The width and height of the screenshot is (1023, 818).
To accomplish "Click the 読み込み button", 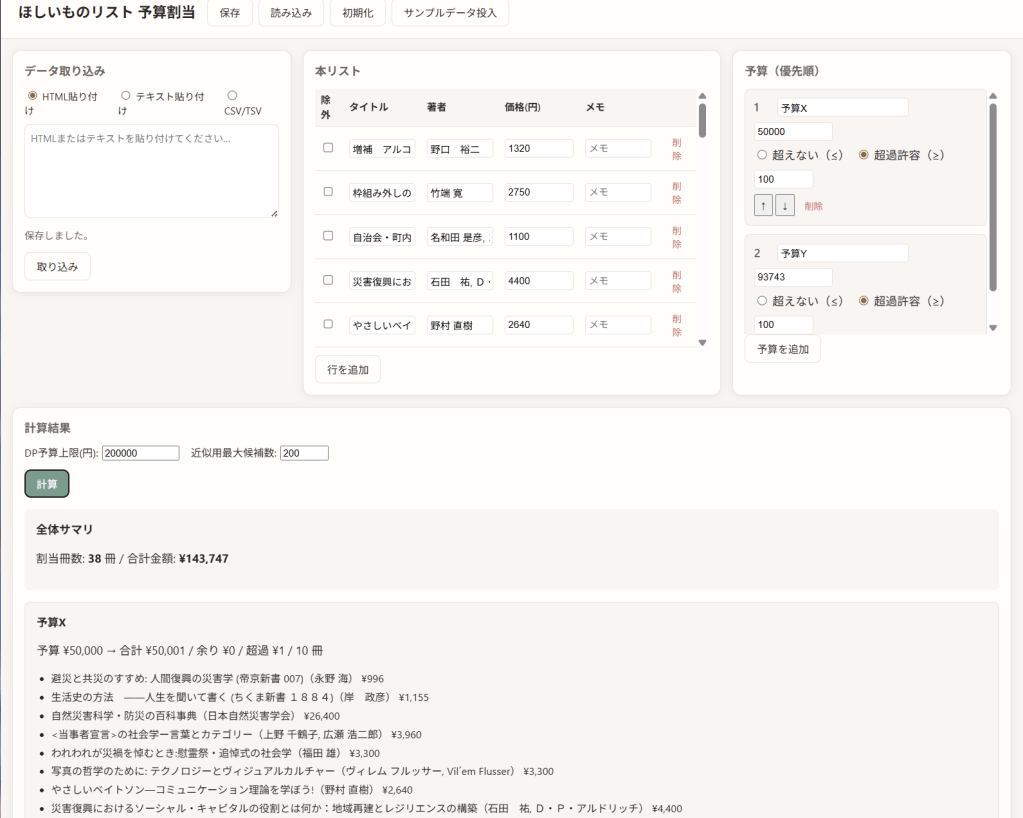I will (291, 14).
